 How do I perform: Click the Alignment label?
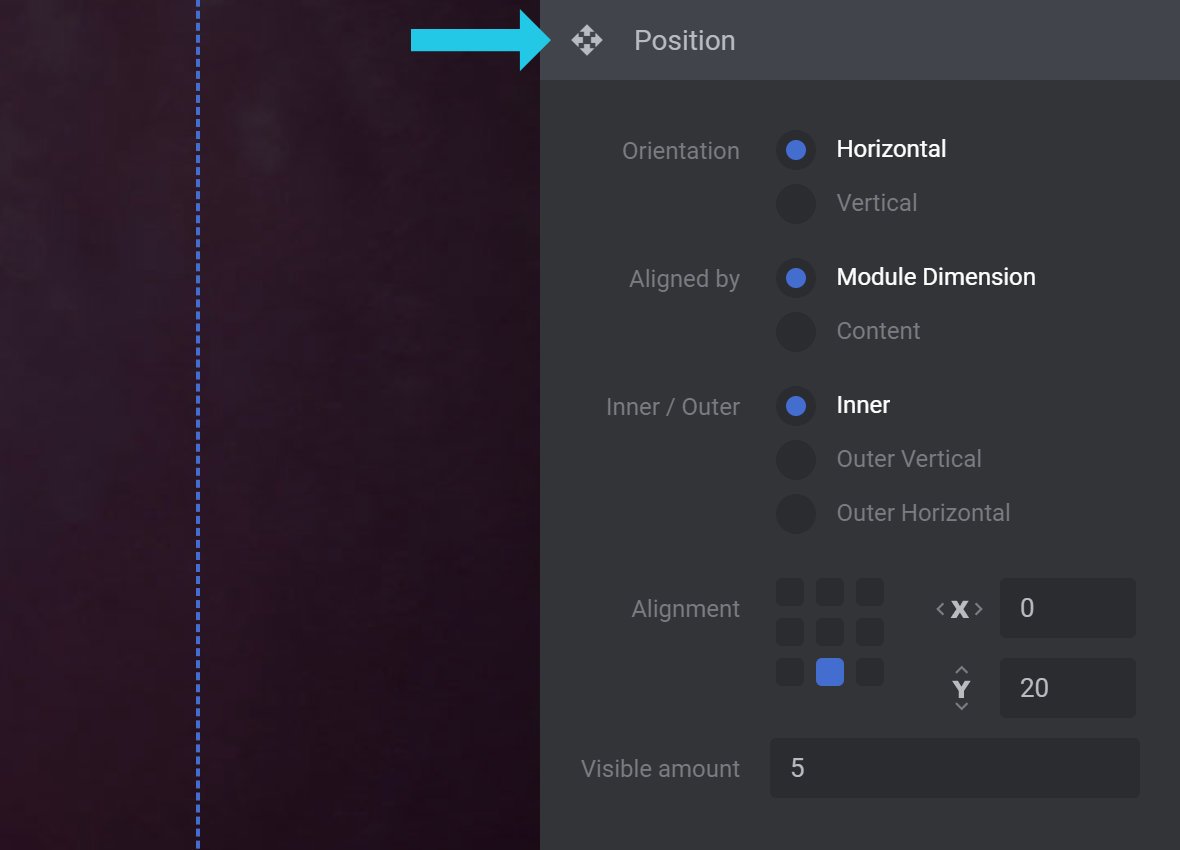[685, 609]
